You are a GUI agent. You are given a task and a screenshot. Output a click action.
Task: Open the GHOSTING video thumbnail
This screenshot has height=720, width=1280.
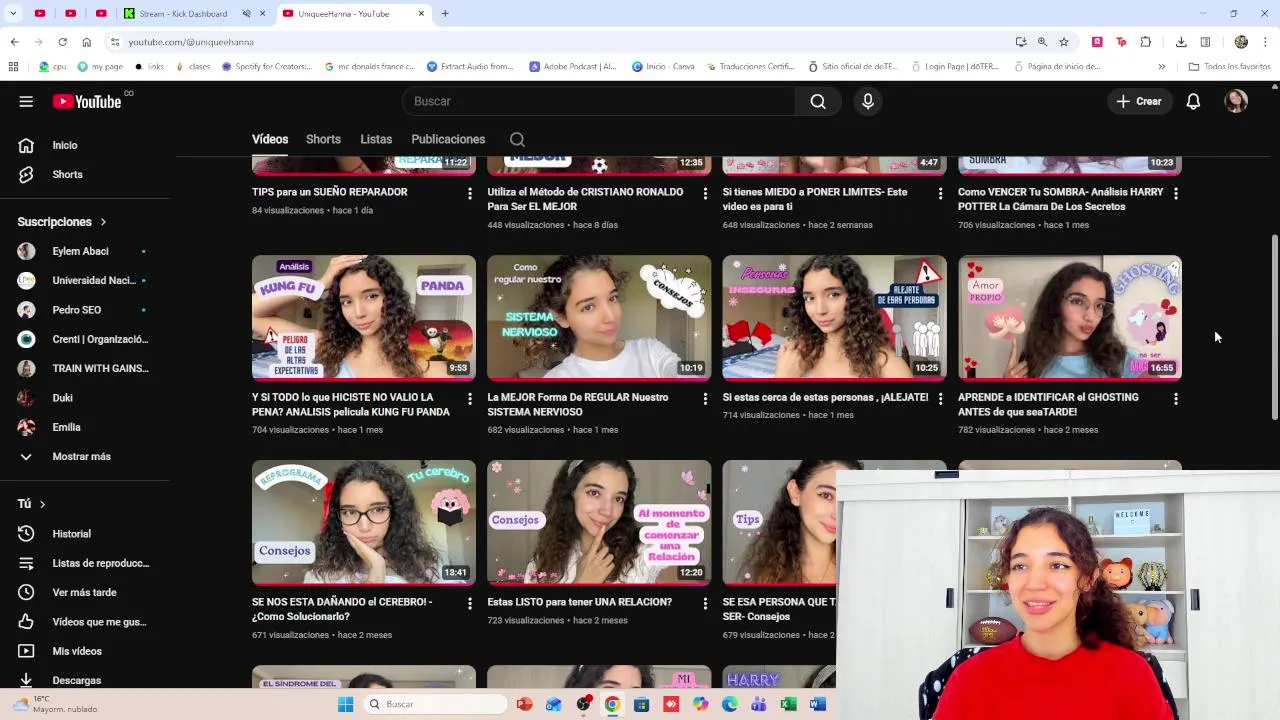[x=1070, y=317]
